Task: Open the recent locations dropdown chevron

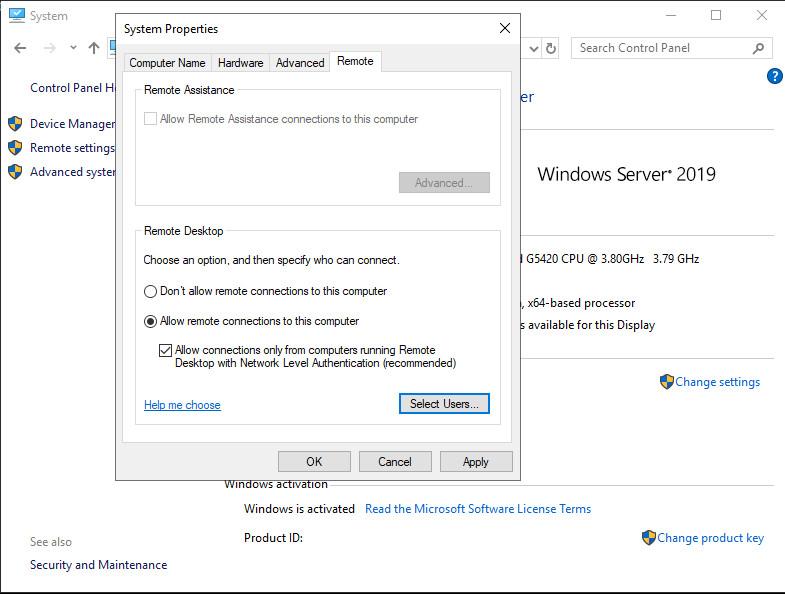Action: (73, 48)
